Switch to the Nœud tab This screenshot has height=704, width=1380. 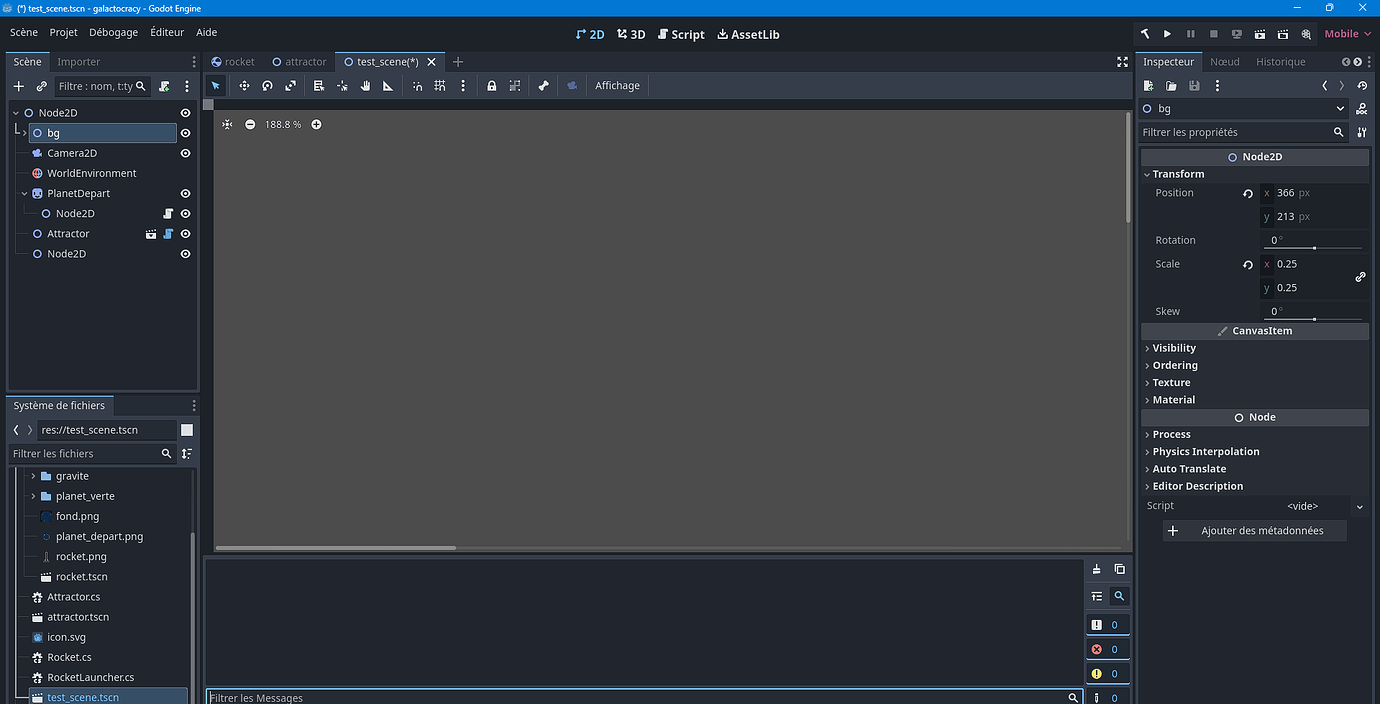pos(1225,62)
